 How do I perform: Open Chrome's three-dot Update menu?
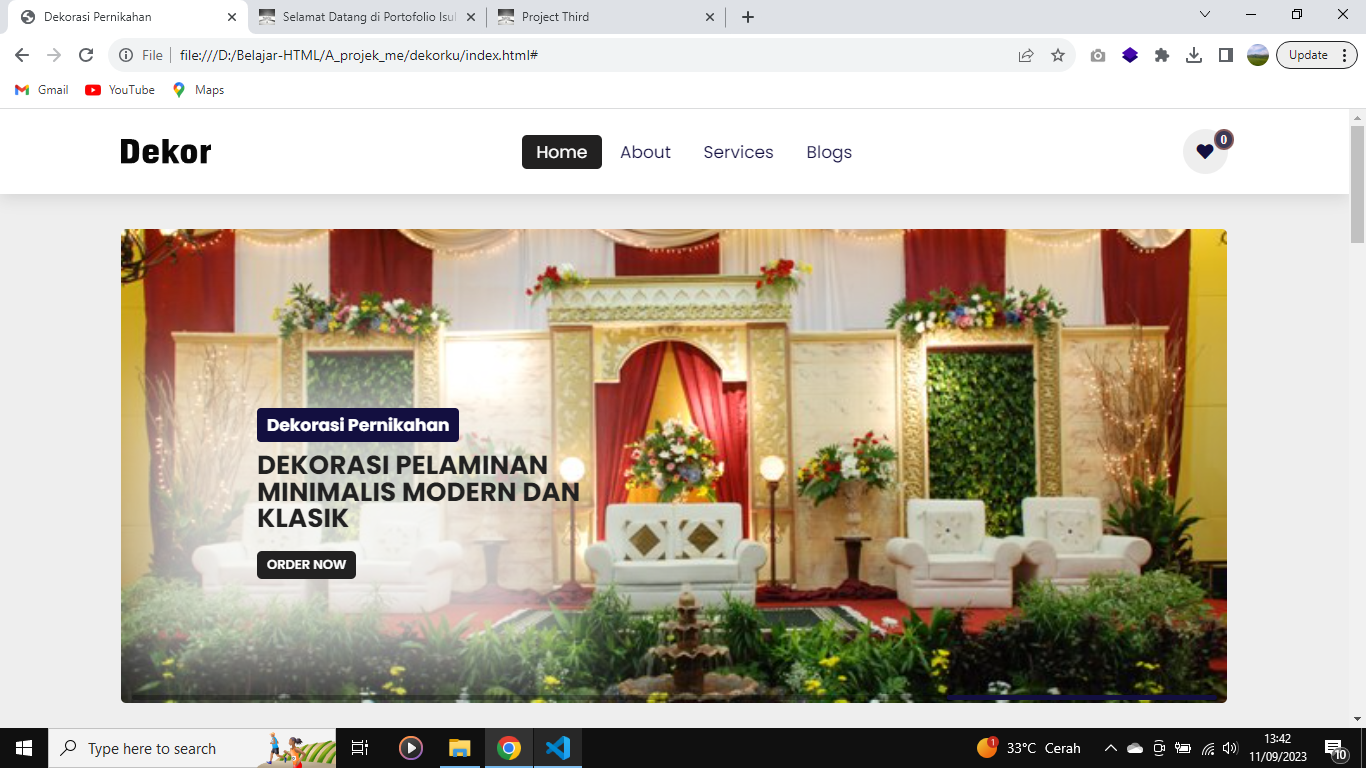tap(1344, 55)
